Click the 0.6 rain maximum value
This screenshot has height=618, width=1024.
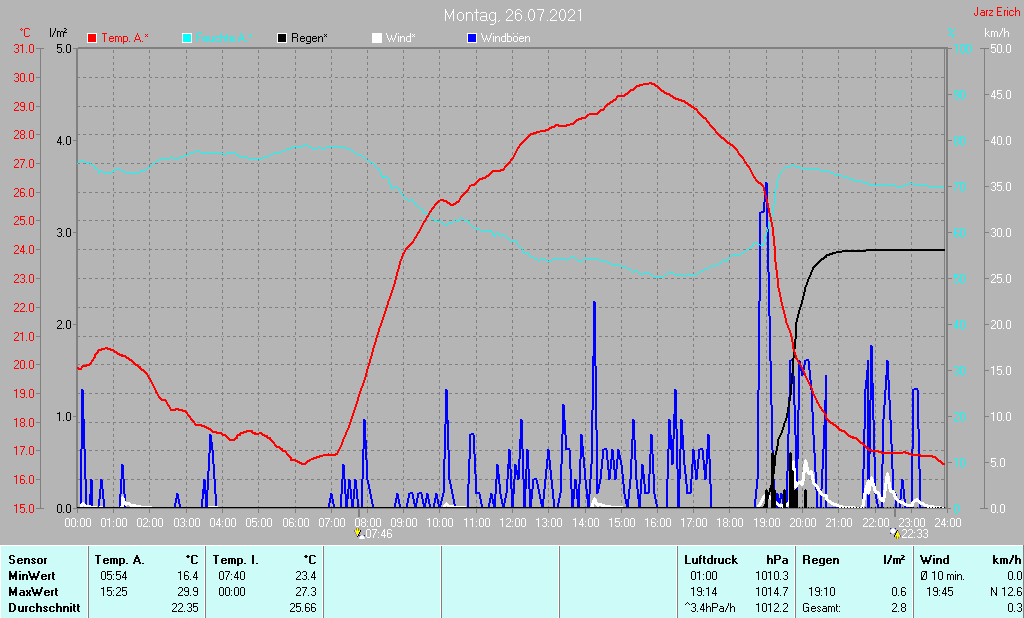tap(899, 592)
